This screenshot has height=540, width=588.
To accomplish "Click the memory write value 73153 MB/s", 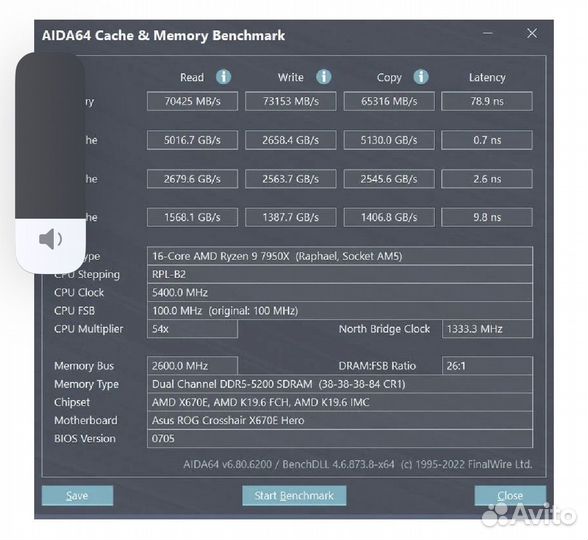I will tap(291, 101).
